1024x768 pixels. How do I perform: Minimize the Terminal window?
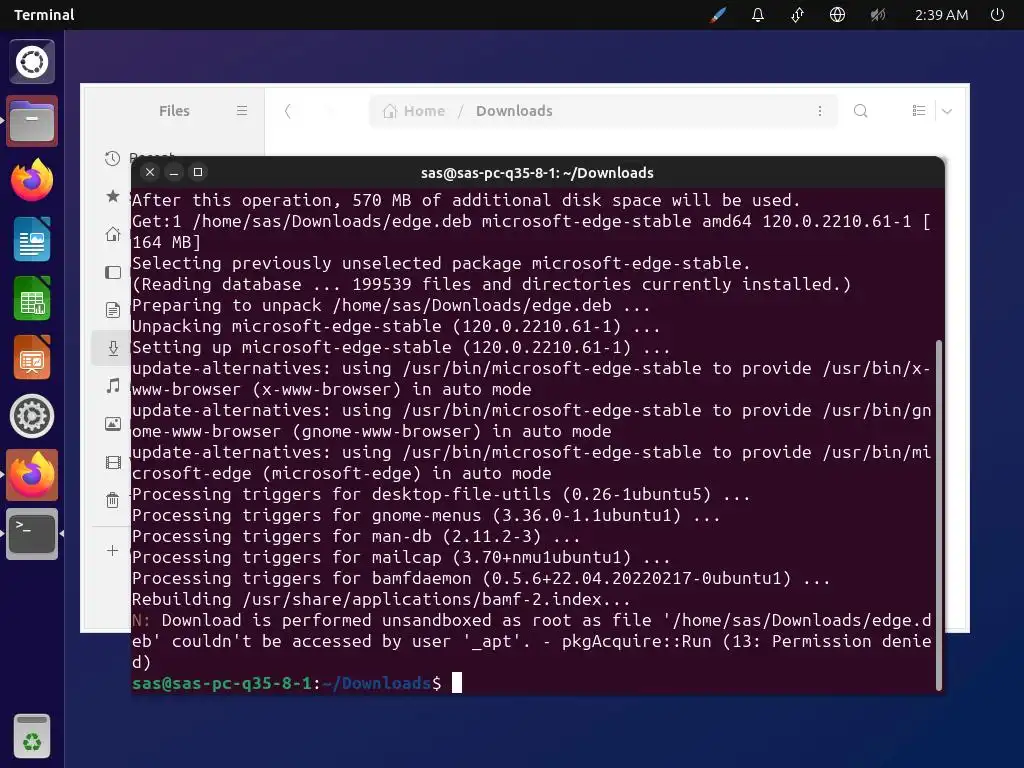tap(174, 172)
